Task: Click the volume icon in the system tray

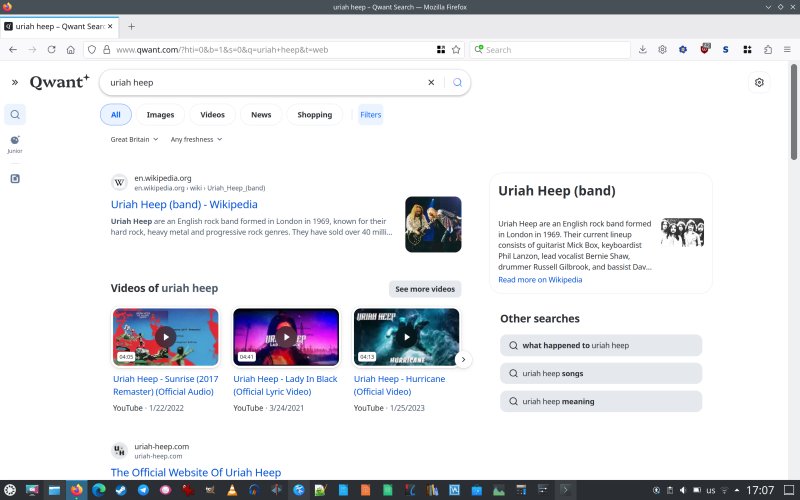Action: 683,490
